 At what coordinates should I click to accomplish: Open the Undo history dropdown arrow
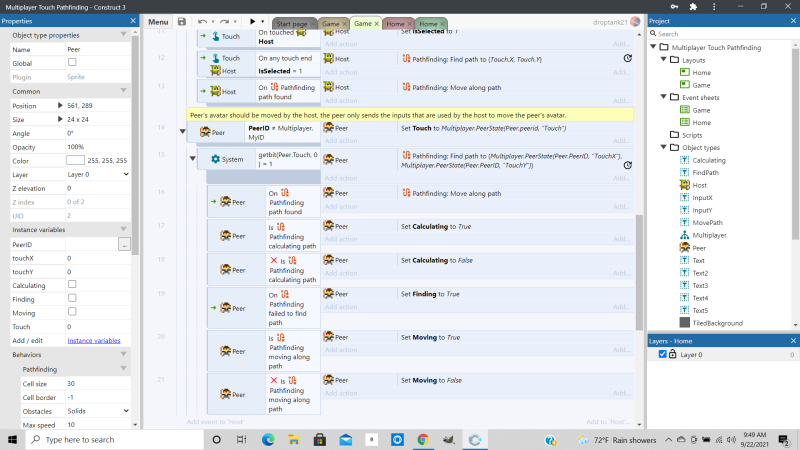(213, 22)
